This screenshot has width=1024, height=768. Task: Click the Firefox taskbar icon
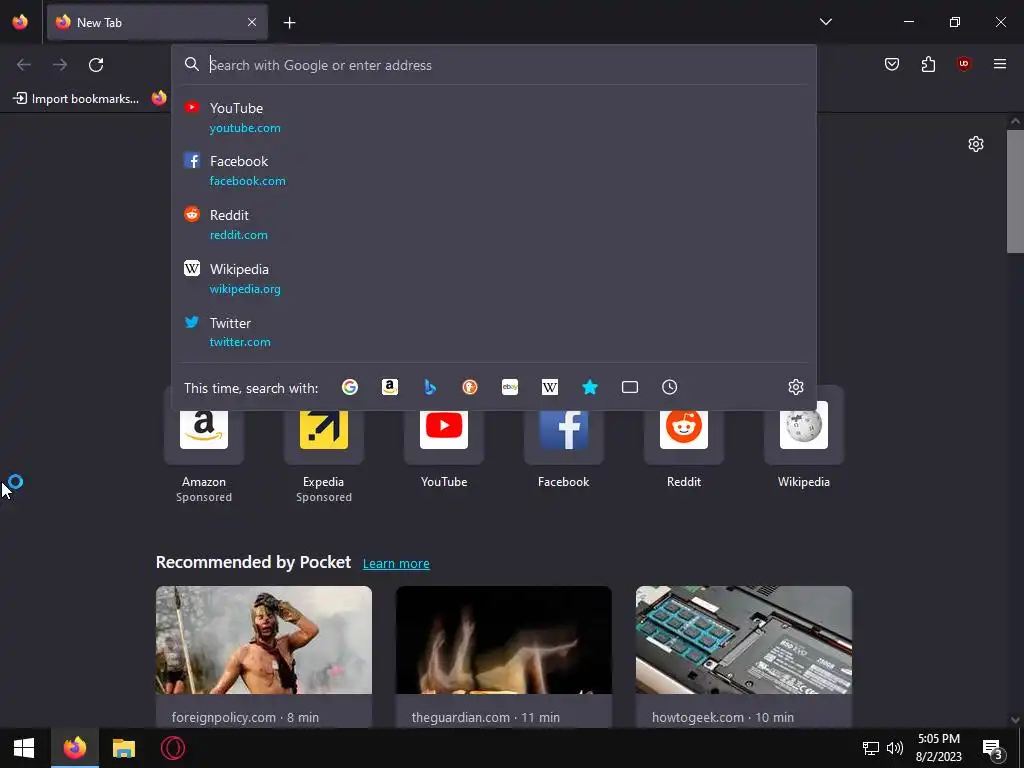click(x=75, y=748)
